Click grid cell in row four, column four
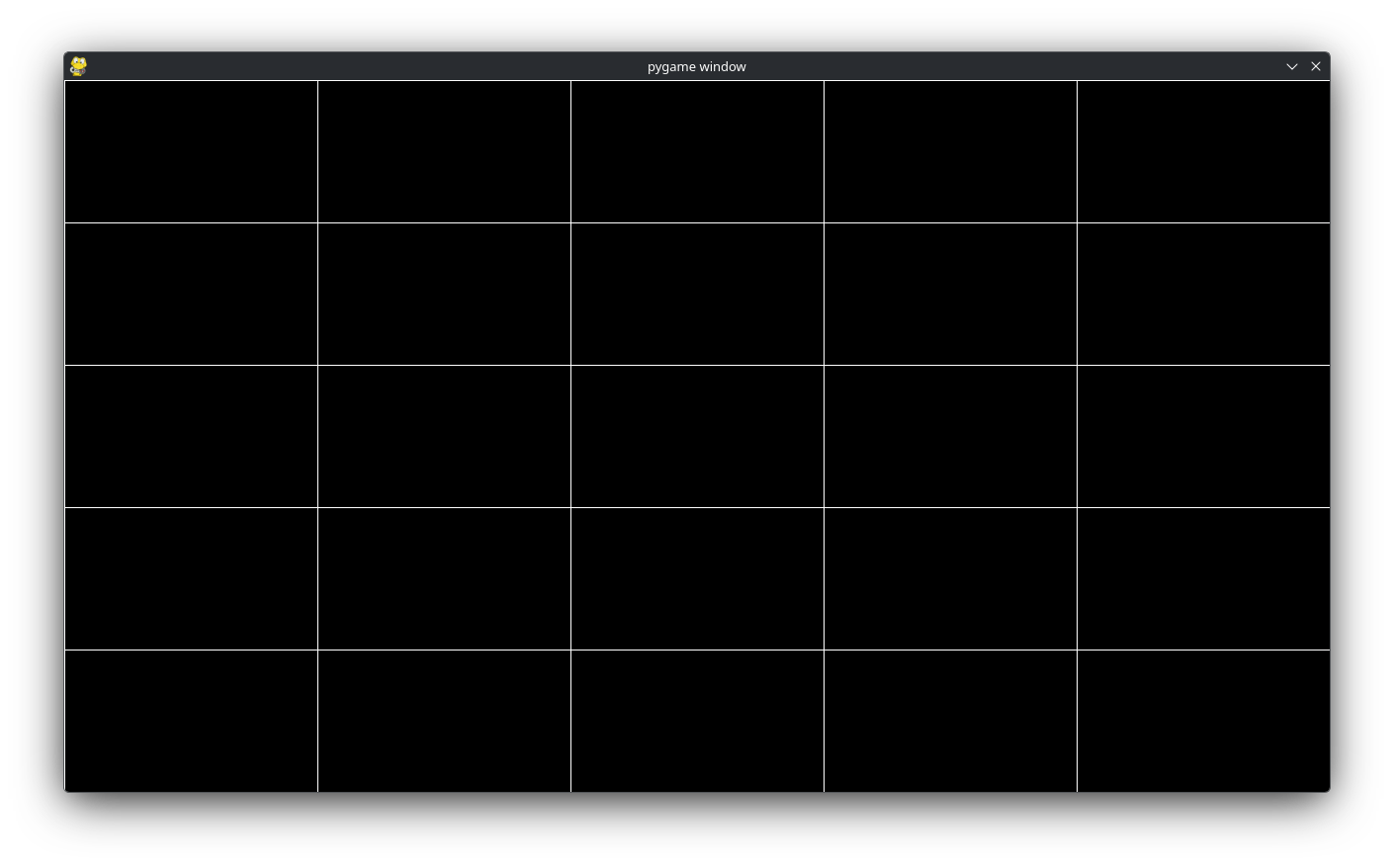Screen dimensions: 1394x868 tap(950, 578)
